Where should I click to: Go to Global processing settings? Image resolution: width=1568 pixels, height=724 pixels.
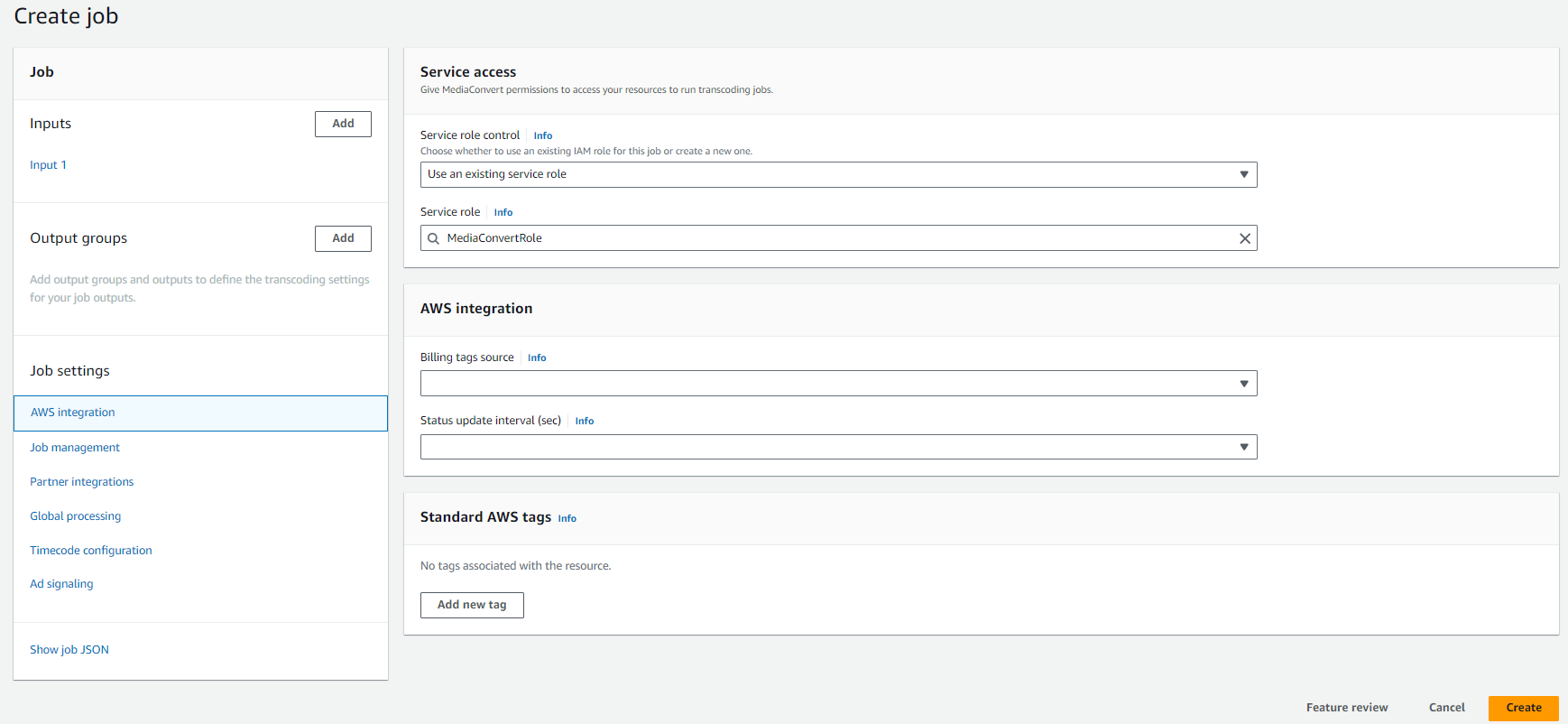click(75, 516)
